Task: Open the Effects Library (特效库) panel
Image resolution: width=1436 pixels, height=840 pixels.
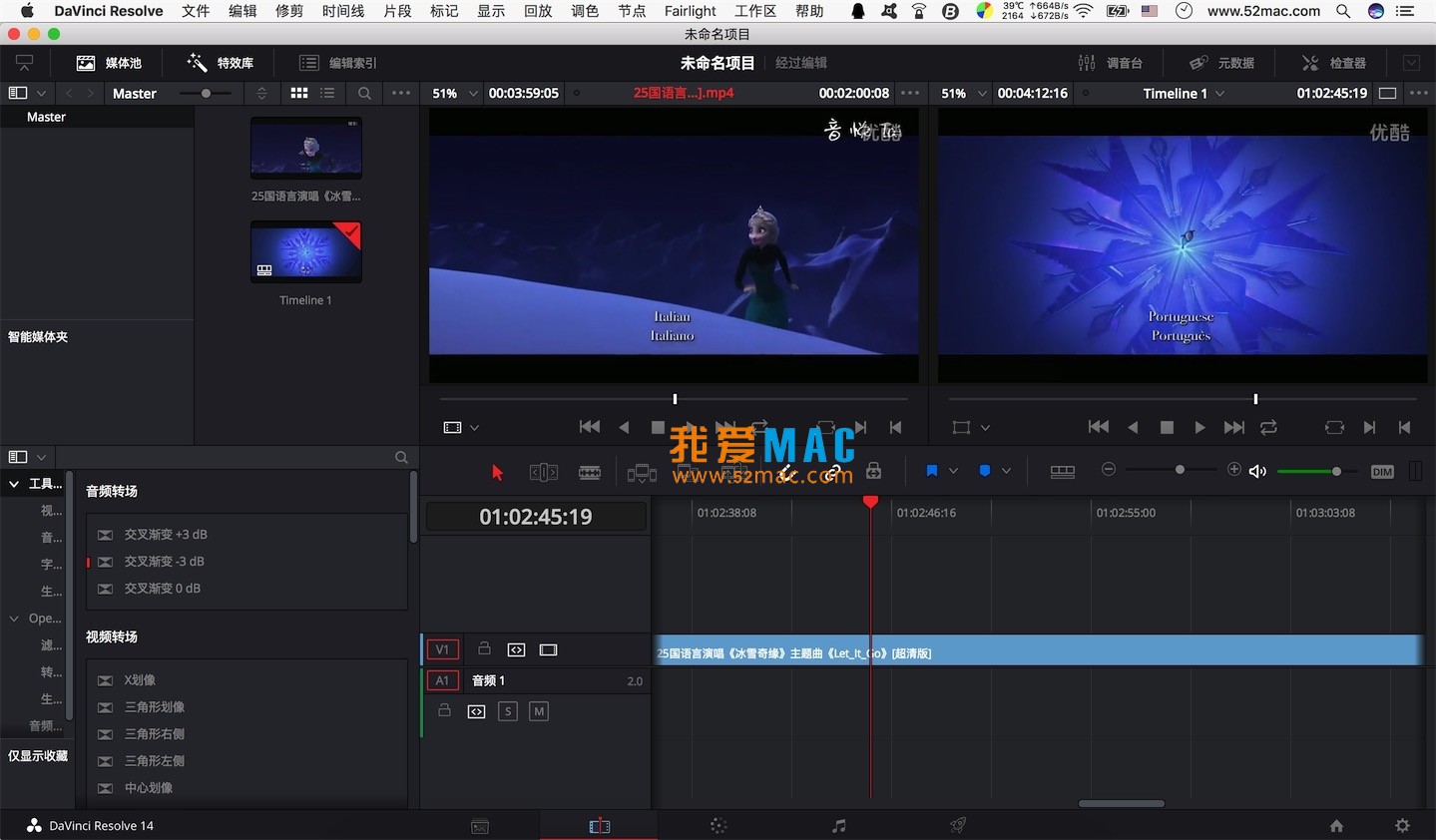Action: 221,63
